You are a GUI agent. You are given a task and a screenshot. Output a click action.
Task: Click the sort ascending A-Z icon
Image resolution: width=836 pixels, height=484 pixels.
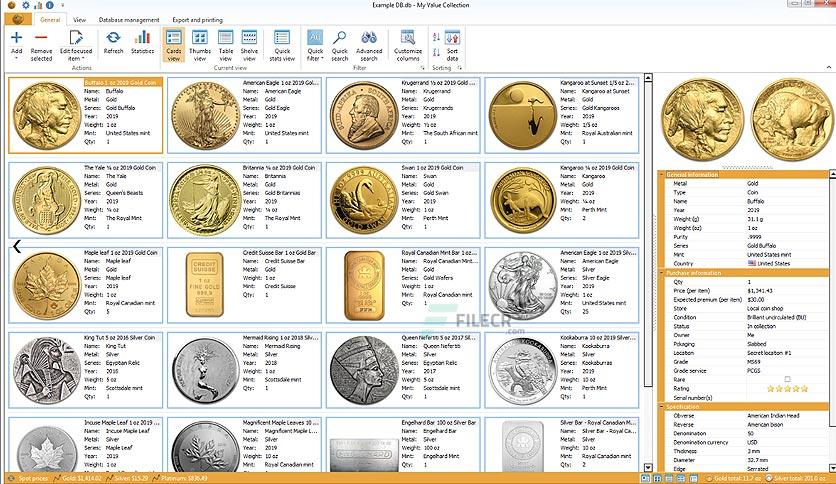436,37
